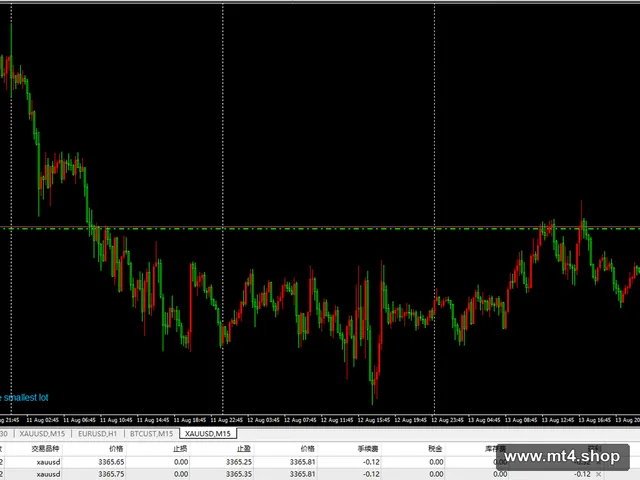This screenshot has width=640, height=480.
Task: Select the take-profit value 3365.35
Action: pyautogui.click(x=239, y=474)
